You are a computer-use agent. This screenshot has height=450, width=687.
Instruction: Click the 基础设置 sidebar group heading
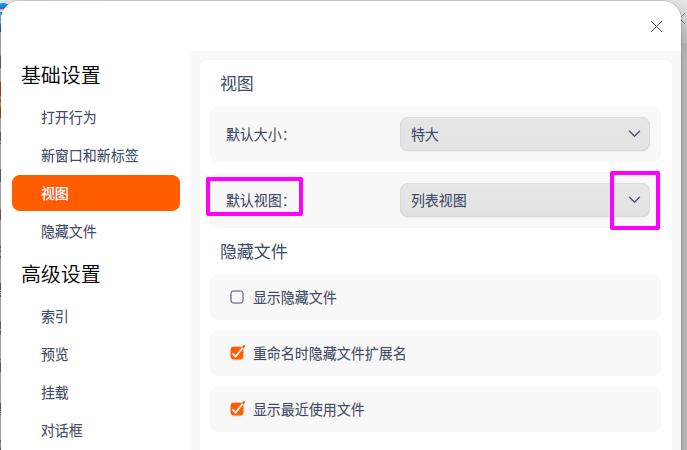61,75
